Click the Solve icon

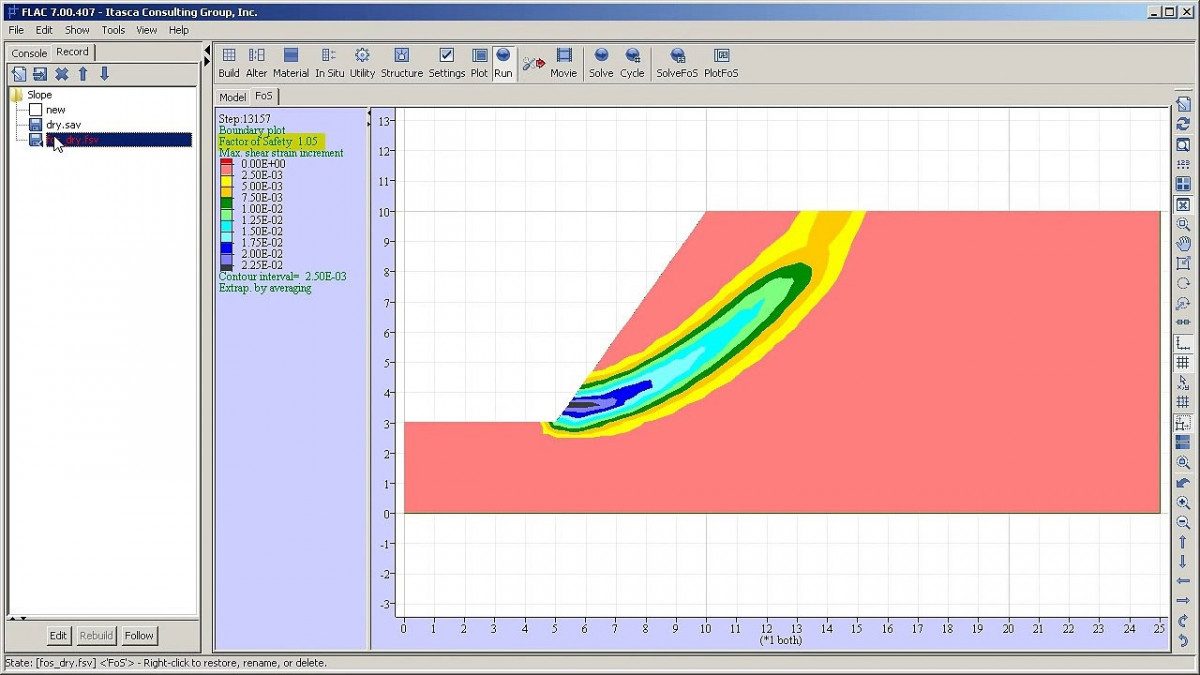pos(601,62)
